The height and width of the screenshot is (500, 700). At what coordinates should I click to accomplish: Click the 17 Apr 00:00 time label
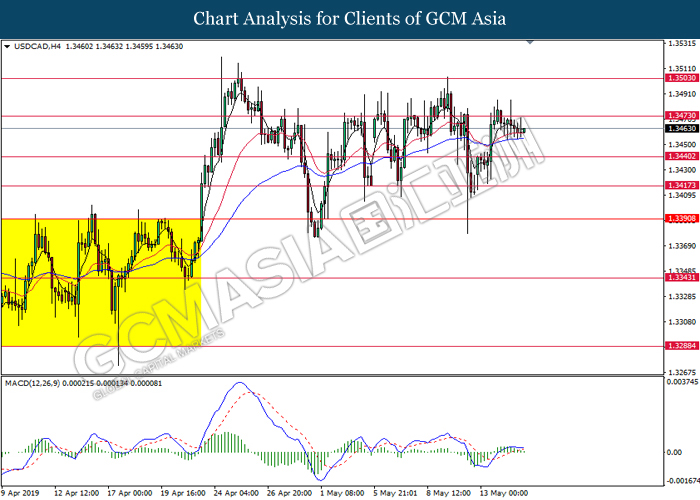click(x=130, y=493)
